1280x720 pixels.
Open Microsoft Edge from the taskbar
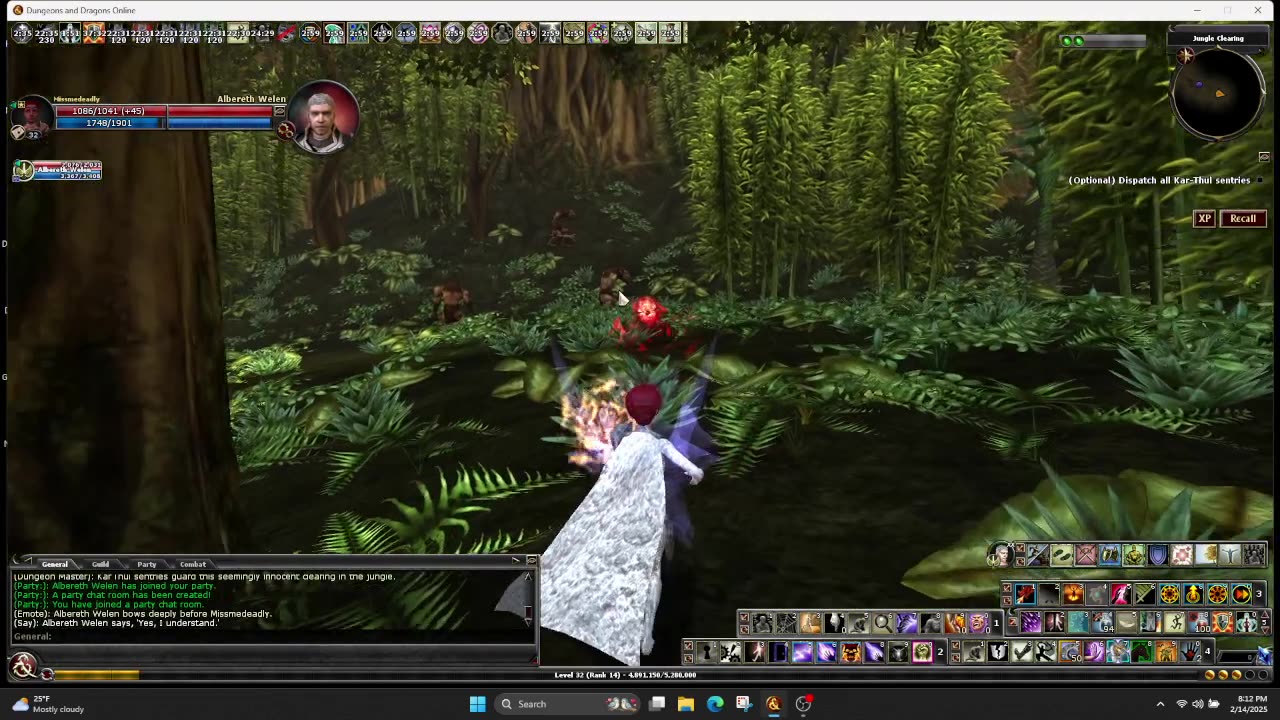pyautogui.click(x=714, y=704)
